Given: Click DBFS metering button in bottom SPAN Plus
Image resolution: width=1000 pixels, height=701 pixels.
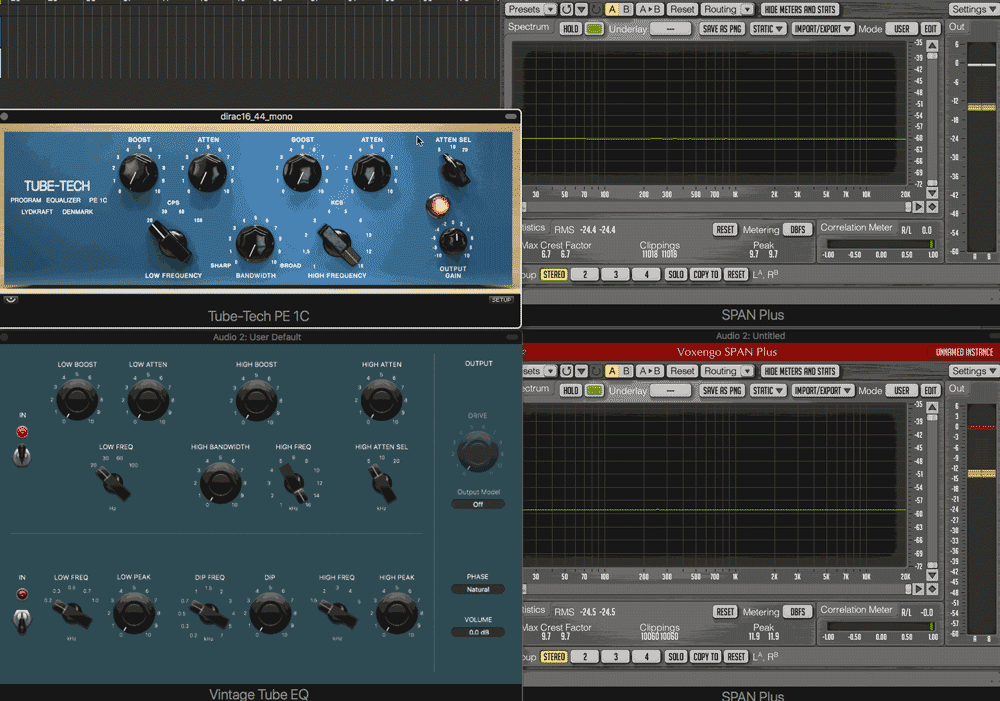Looking at the screenshot, I should (797, 612).
